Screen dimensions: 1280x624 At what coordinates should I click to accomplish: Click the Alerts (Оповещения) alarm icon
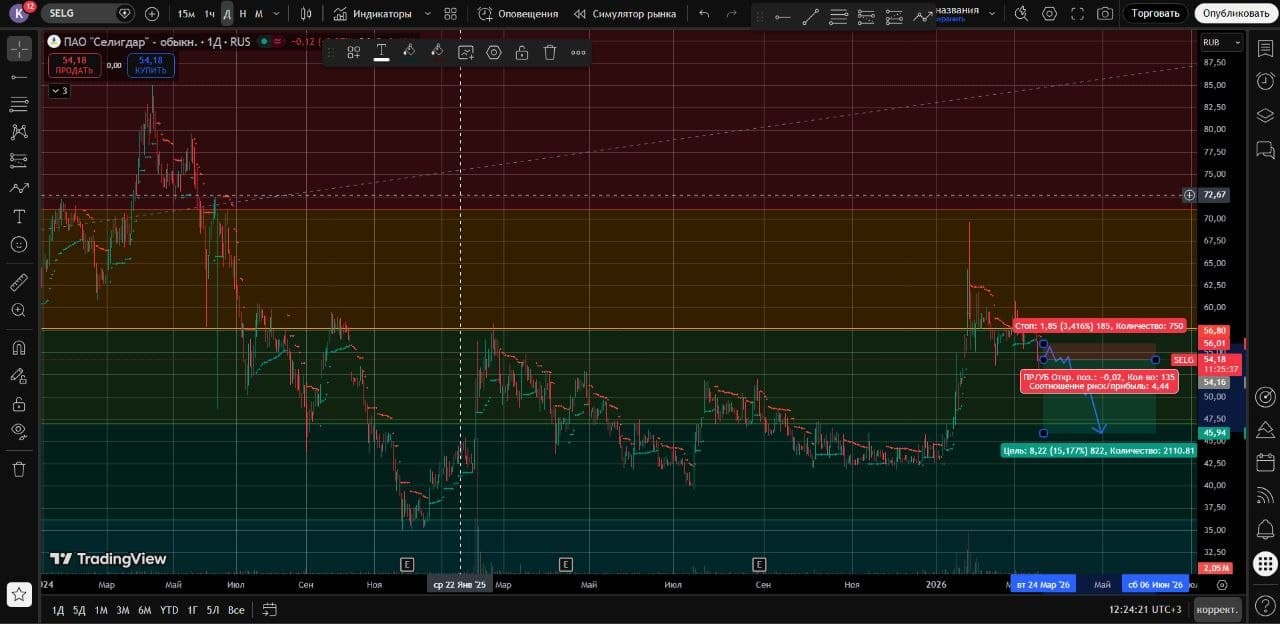485,14
